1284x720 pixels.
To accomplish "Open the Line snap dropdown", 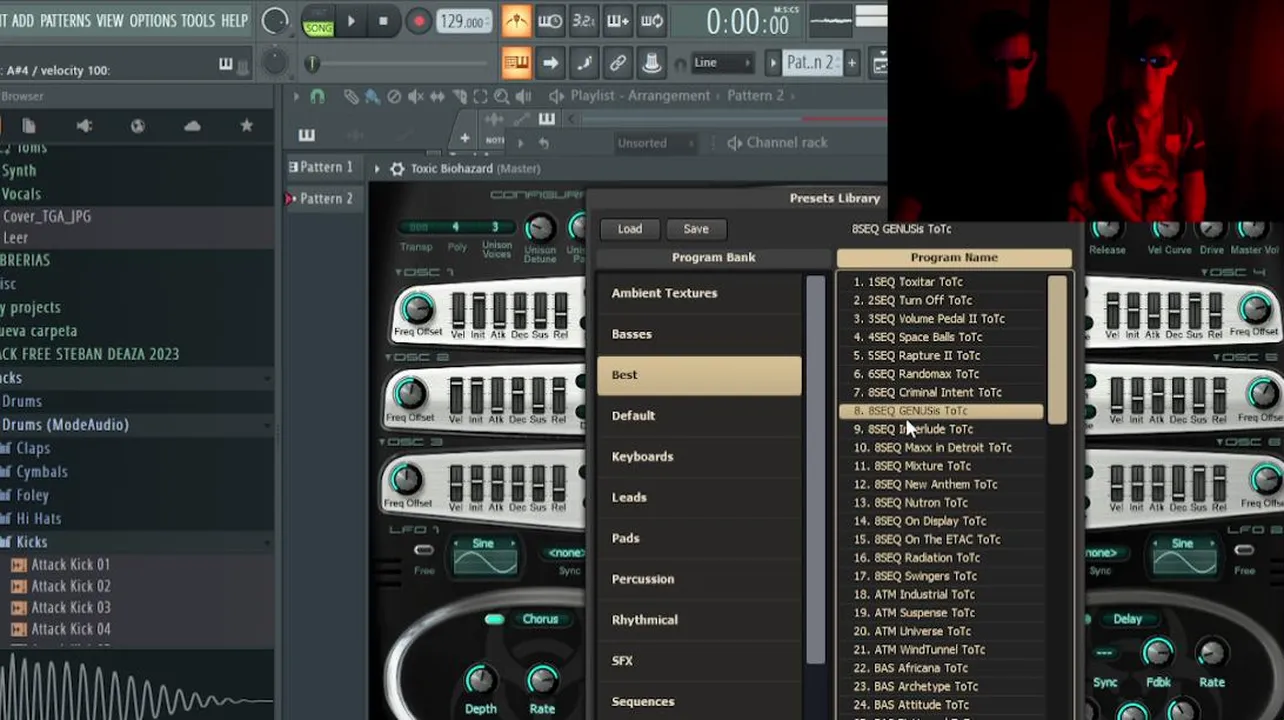I will tap(722, 63).
